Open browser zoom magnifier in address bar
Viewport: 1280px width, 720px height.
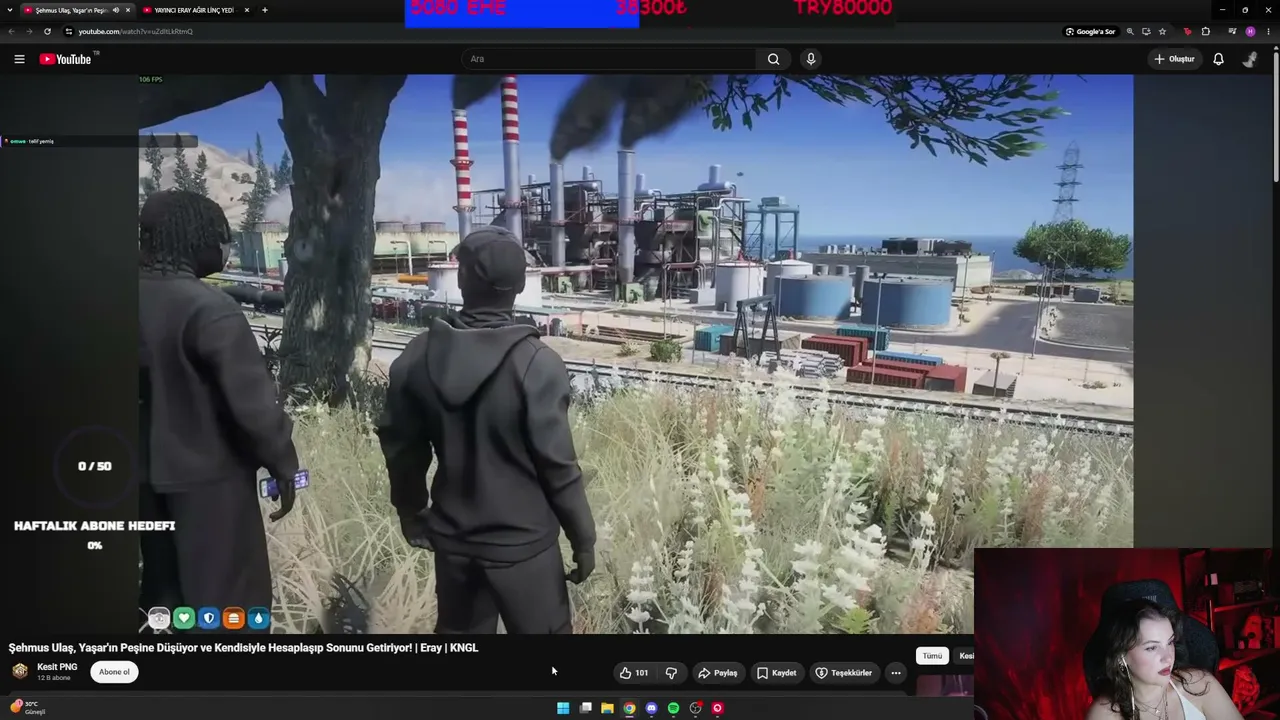click(x=1130, y=31)
